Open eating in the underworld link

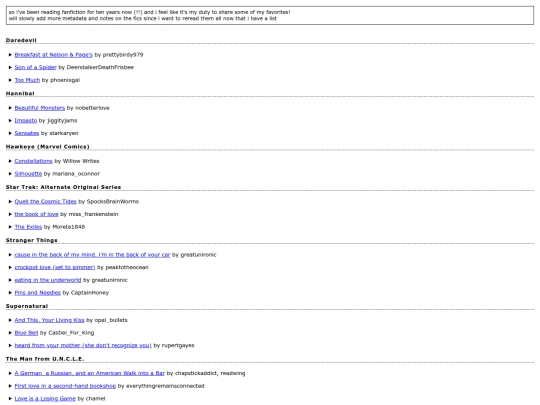point(48,280)
